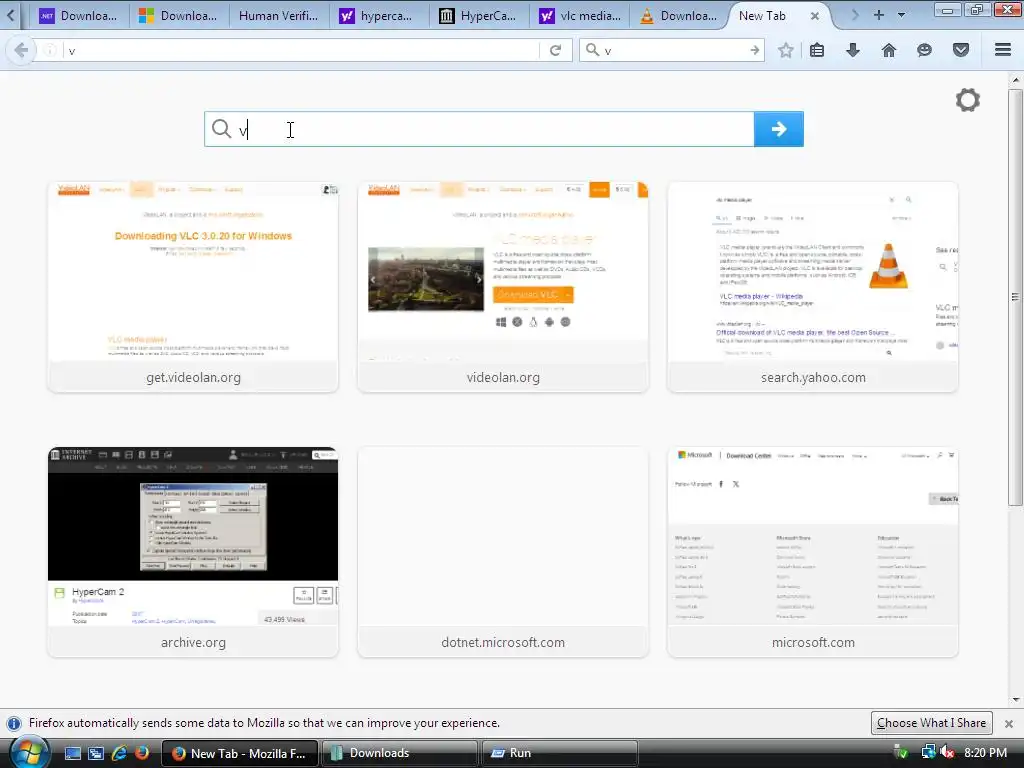Click Show Desktop quick launch icon

(72, 753)
